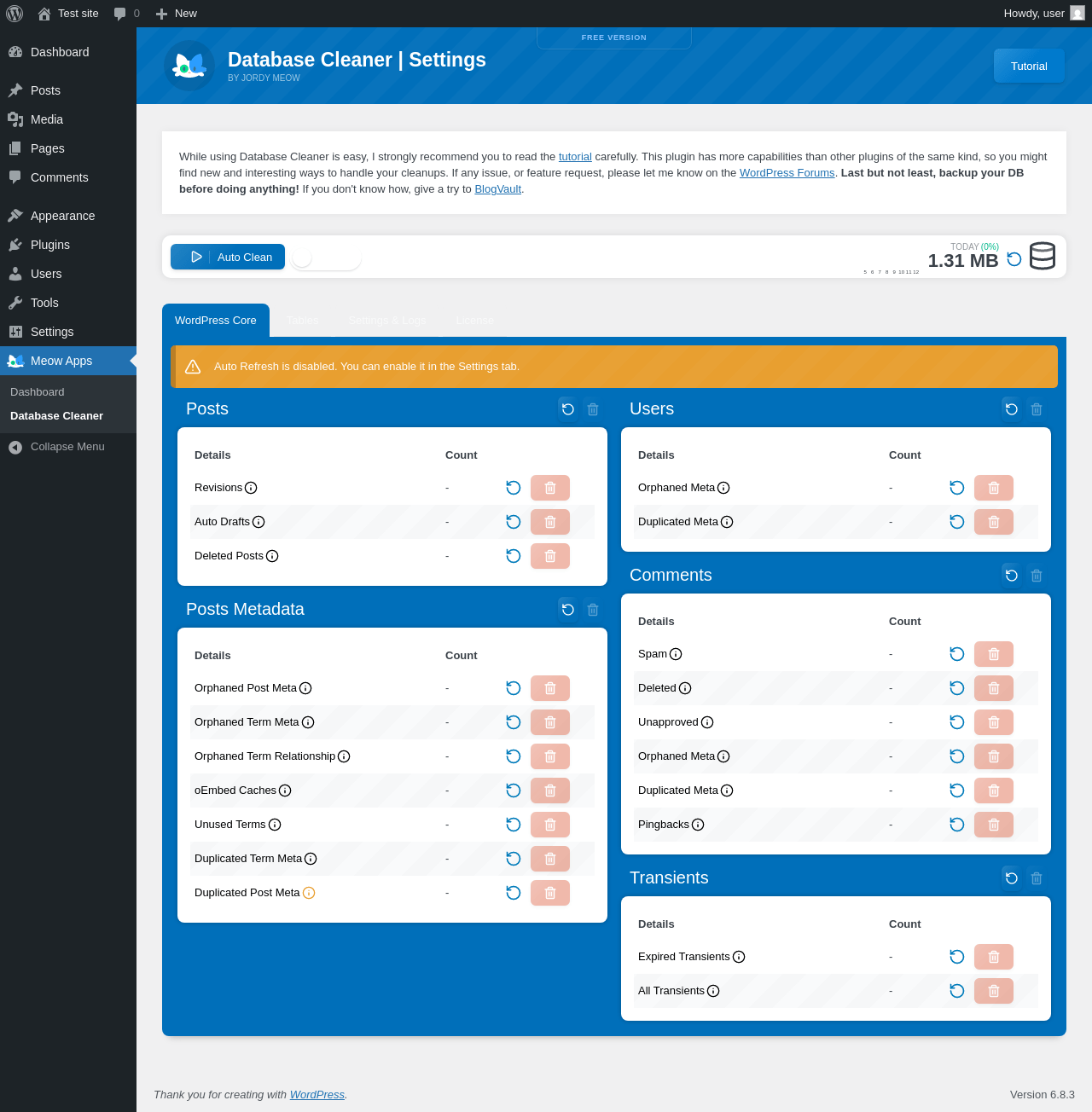This screenshot has width=1092, height=1112.
Task: Click the warning triangle in the Auto Refresh notice
Action: point(193,367)
